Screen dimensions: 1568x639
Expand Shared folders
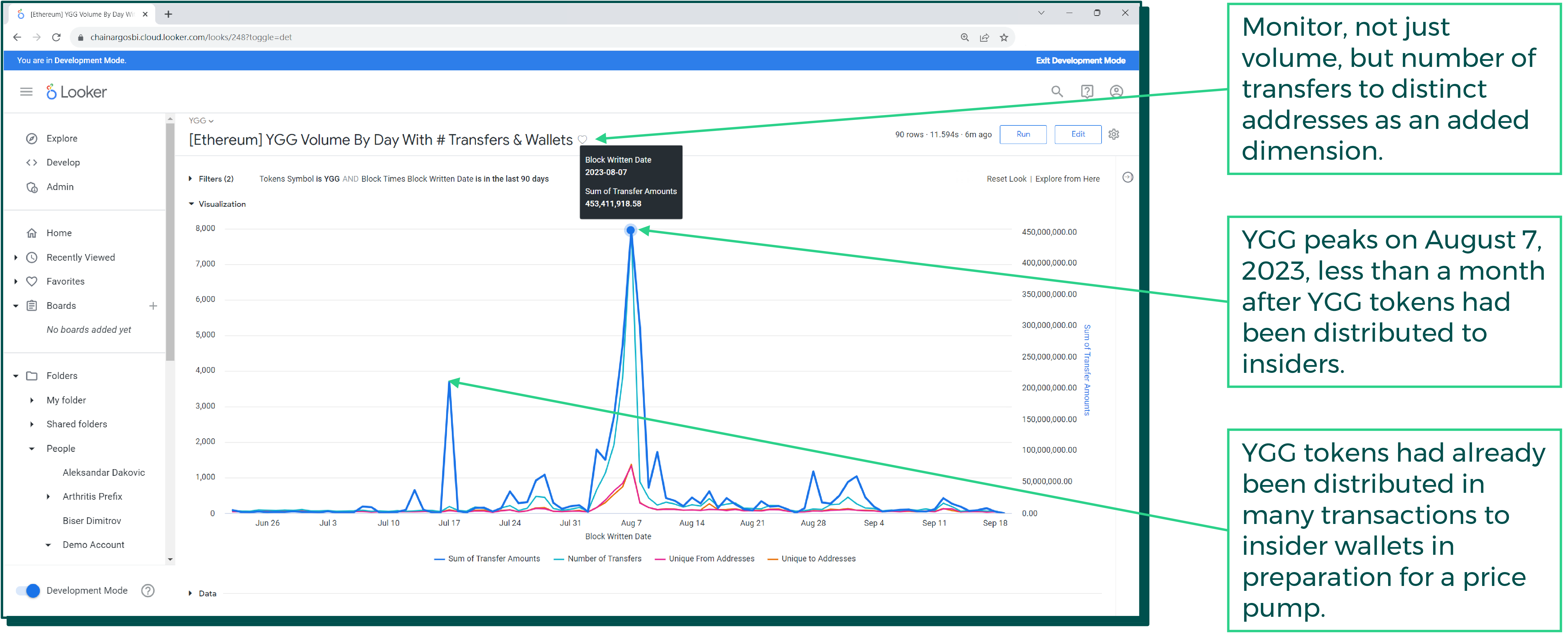(32, 424)
